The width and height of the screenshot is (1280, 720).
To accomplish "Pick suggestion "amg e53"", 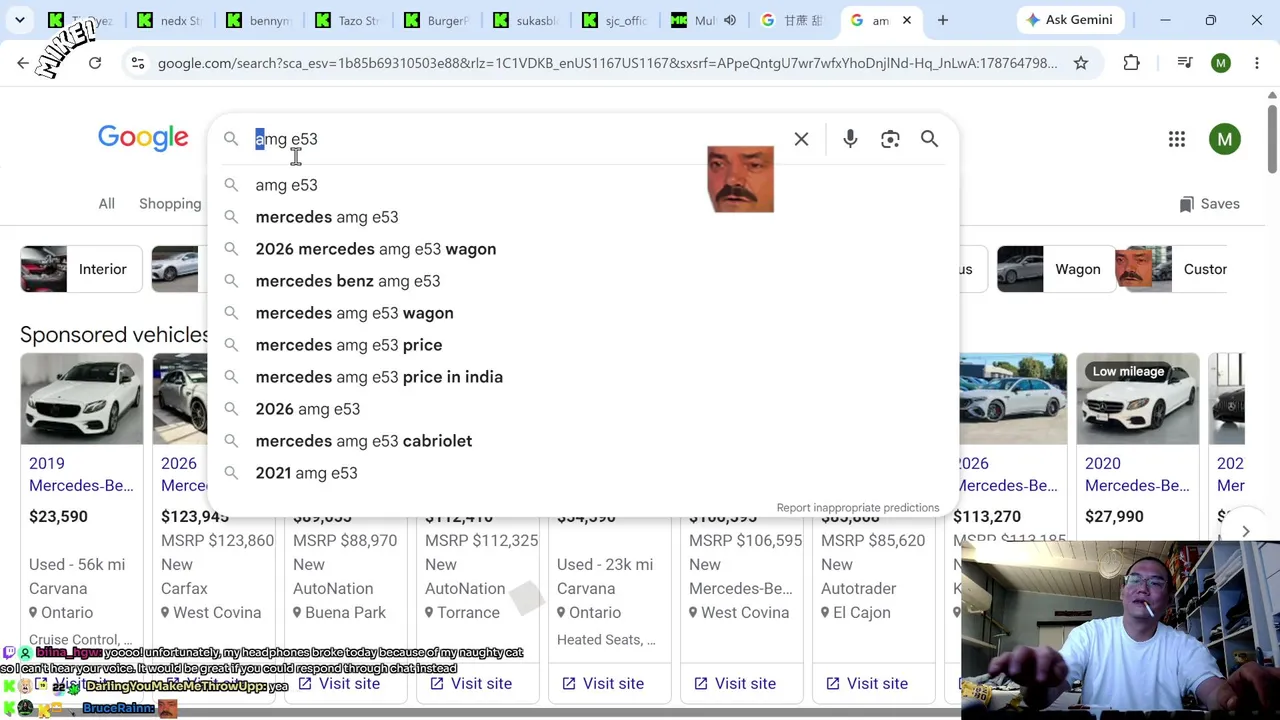I will (583, 185).
